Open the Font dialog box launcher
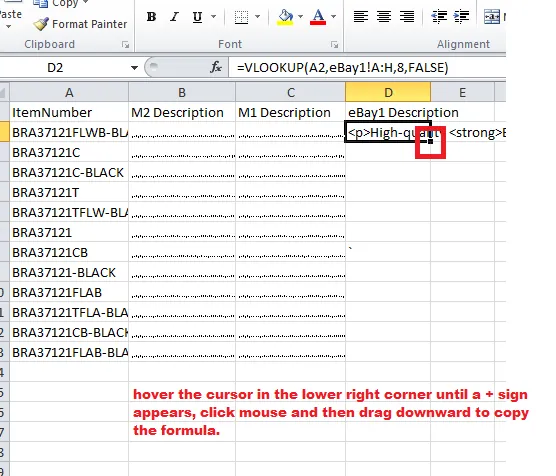This screenshot has height=476, width=556. coord(334,45)
